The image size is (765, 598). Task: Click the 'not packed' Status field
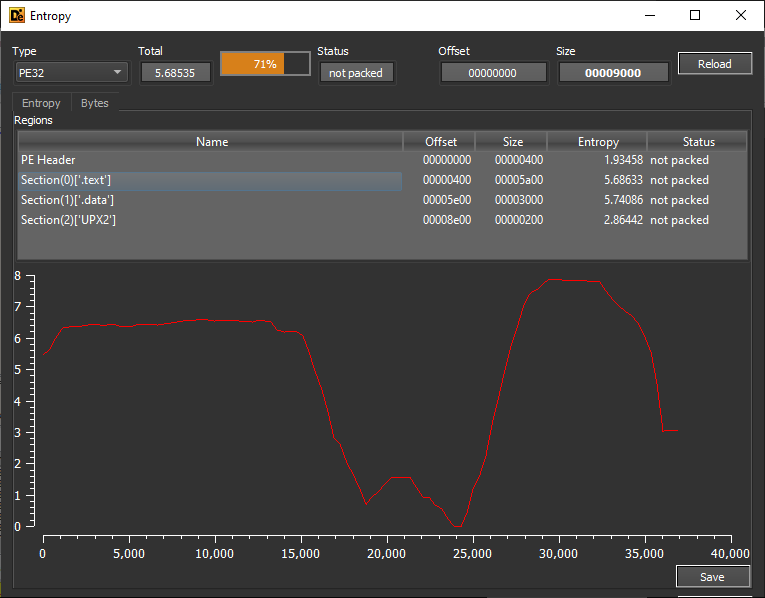coord(357,72)
